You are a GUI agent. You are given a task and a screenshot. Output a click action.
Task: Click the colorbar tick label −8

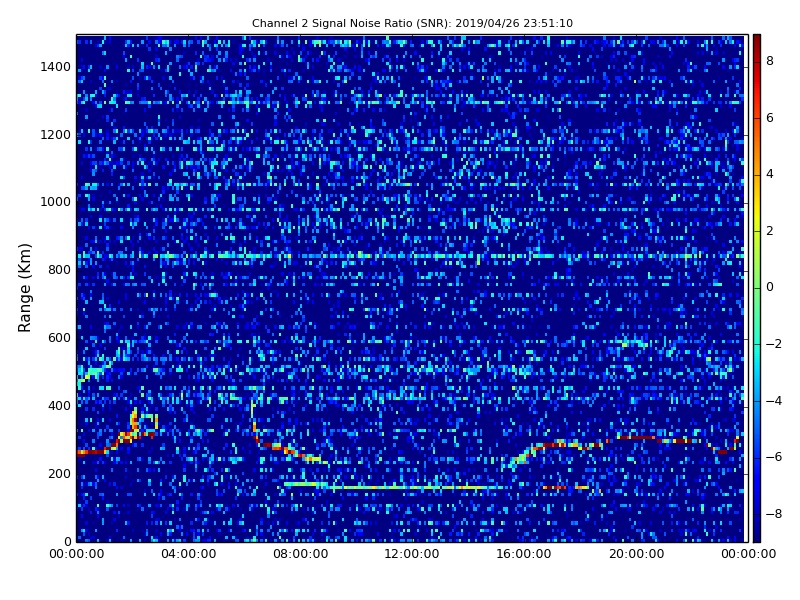click(774, 514)
